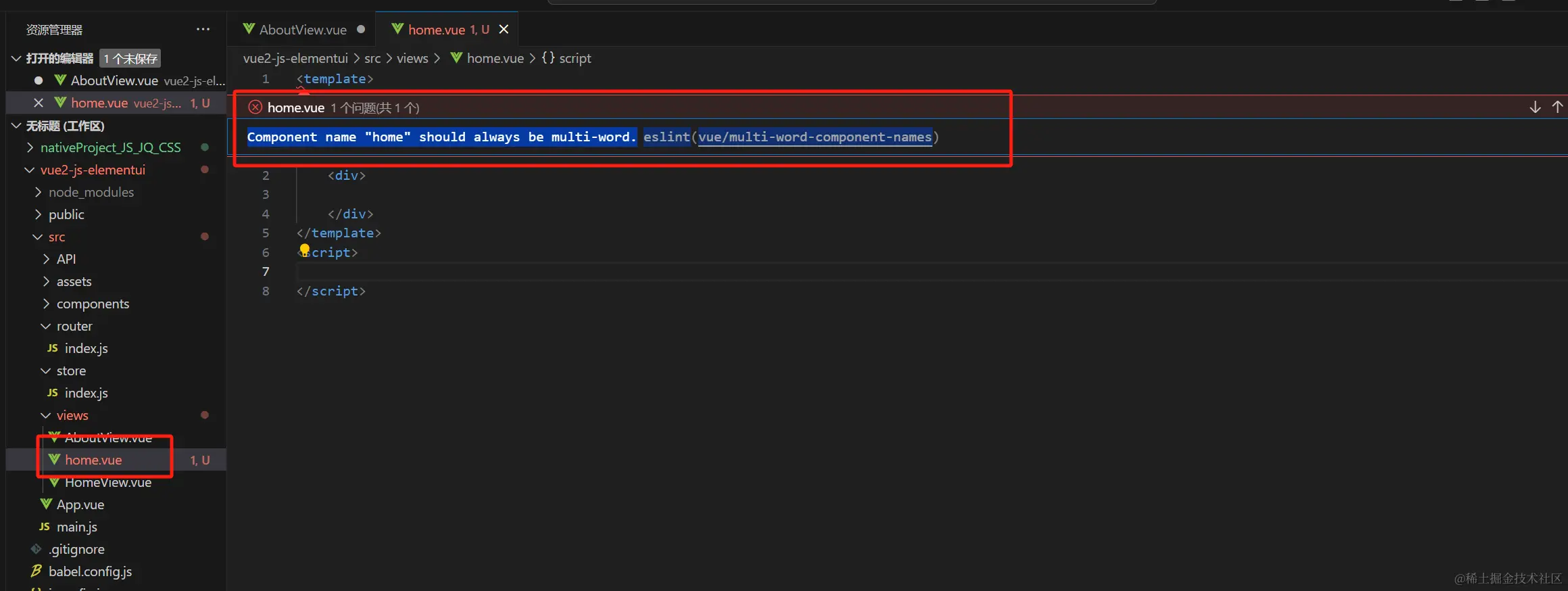This screenshot has width=1568, height=591.
Task: Click the script breadcrumb segment
Action: [574, 58]
